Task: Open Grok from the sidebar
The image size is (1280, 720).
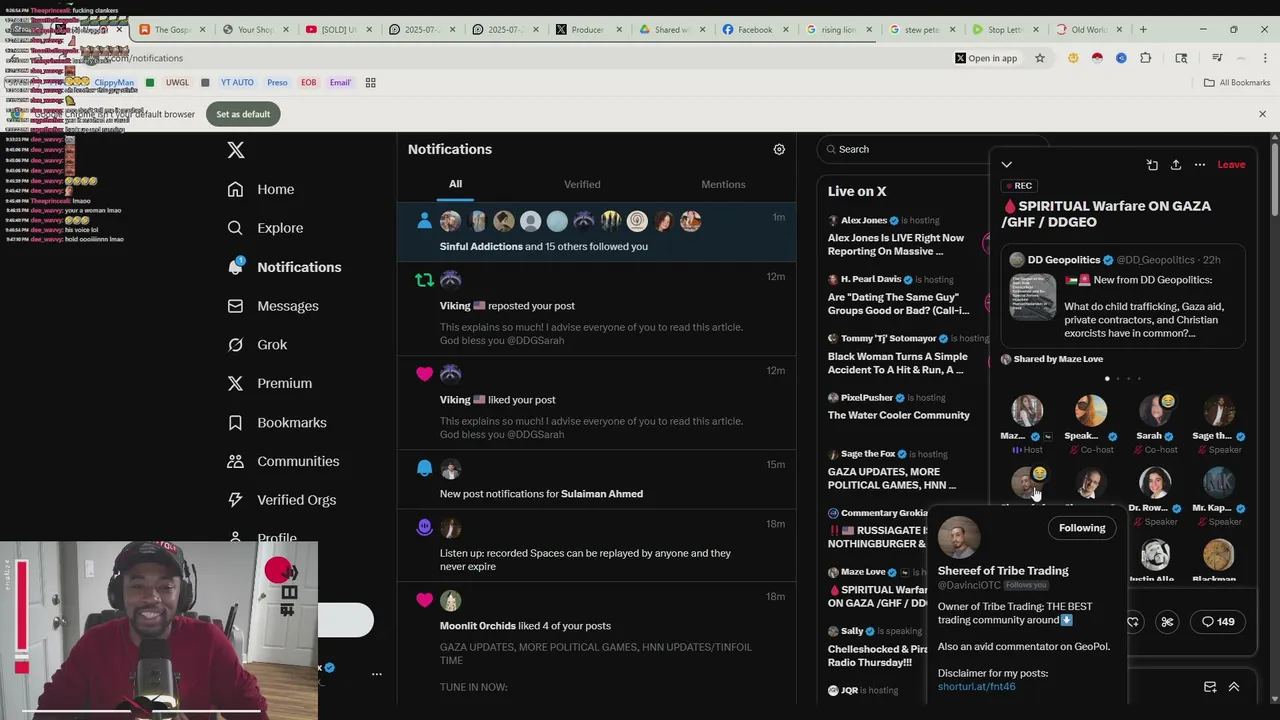Action: pos(257,345)
